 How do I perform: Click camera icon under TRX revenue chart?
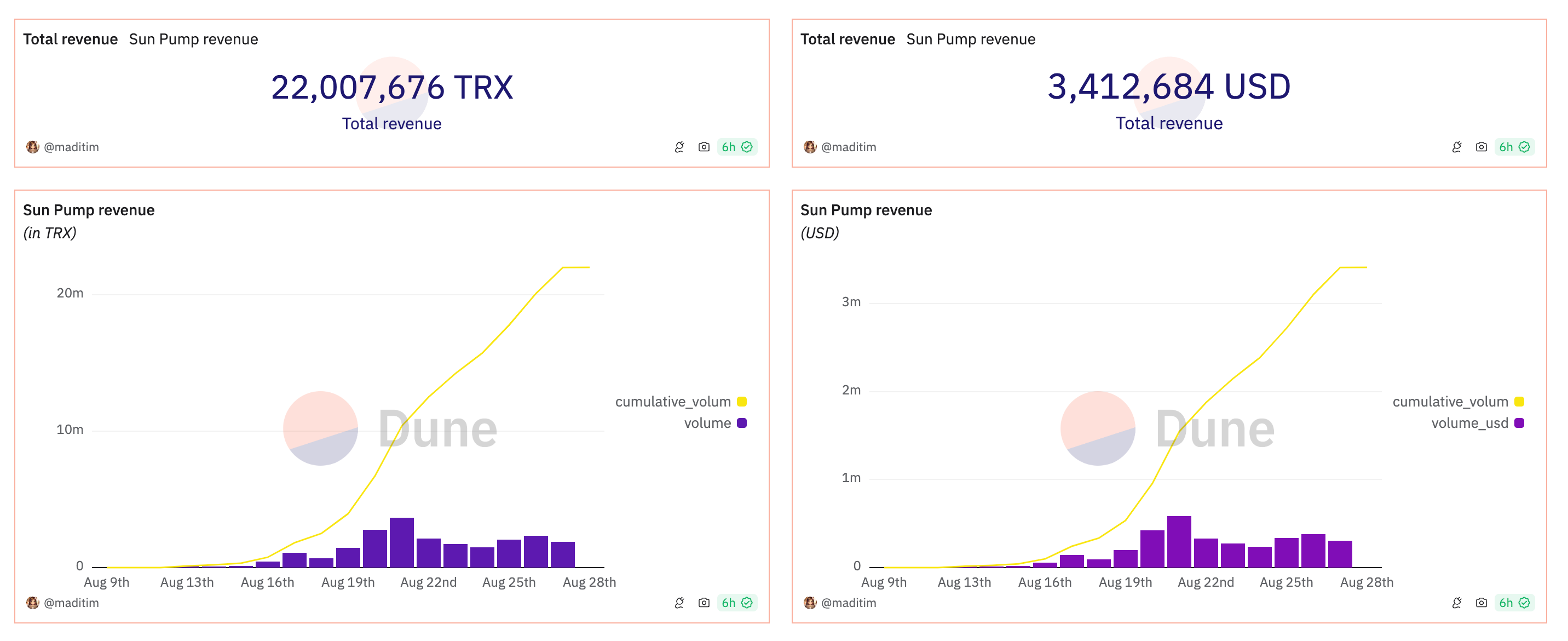(x=704, y=603)
